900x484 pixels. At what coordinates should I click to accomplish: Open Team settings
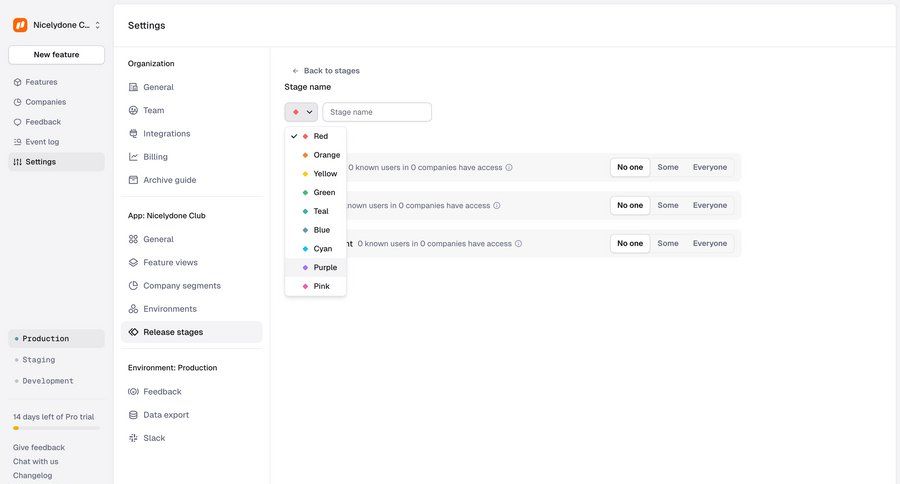tap(192, 110)
